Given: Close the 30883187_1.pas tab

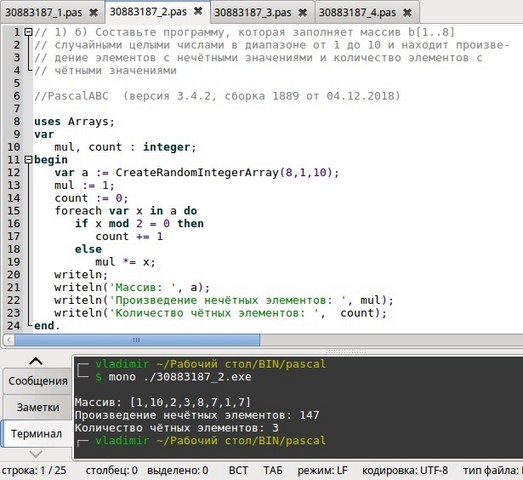Looking at the screenshot, I should (x=94, y=13).
